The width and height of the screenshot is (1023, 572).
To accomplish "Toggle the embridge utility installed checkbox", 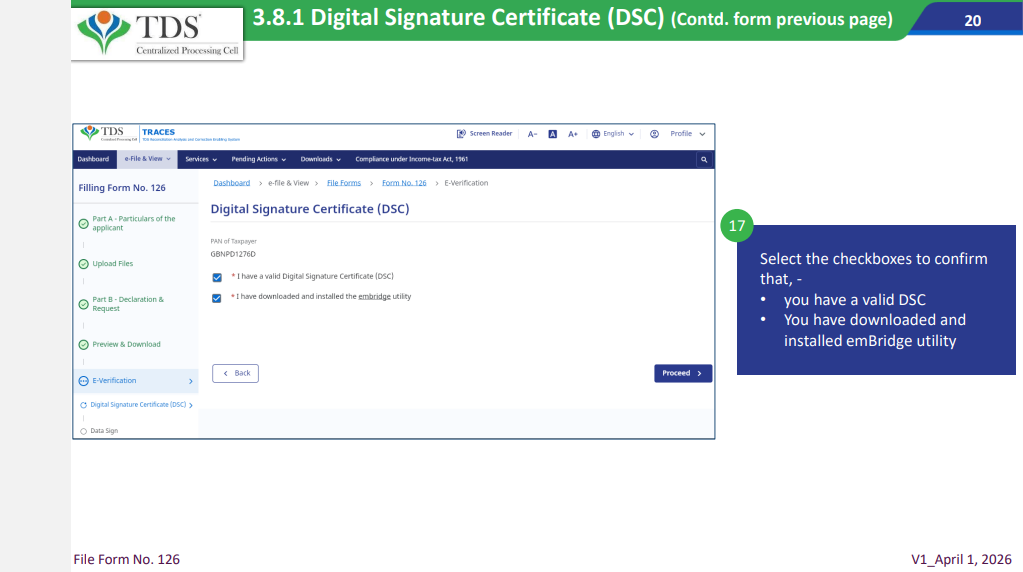I will (x=217, y=298).
